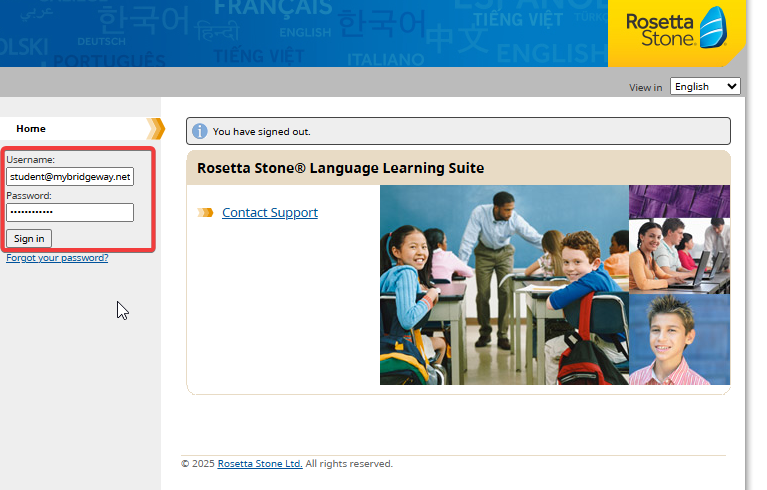Click the orange arrow beside Contact Support
767x490 pixels.
(x=205, y=212)
